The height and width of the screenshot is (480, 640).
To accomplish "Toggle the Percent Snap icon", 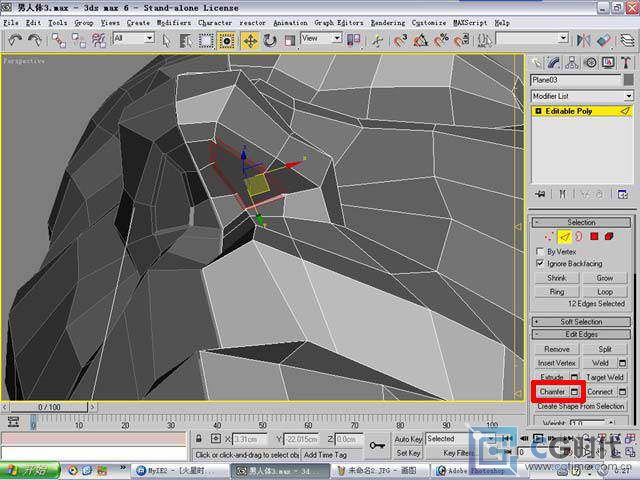I will pyautogui.click(x=441, y=40).
